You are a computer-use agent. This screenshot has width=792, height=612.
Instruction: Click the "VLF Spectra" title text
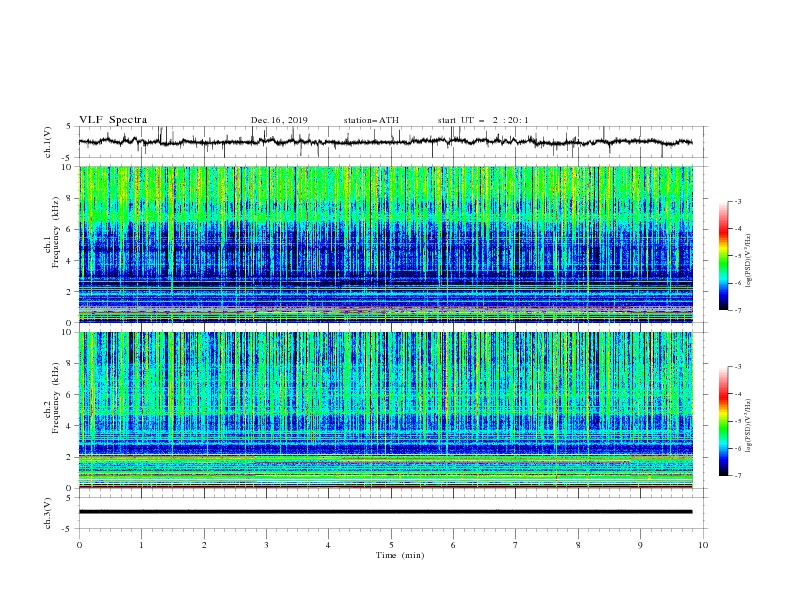113,120
